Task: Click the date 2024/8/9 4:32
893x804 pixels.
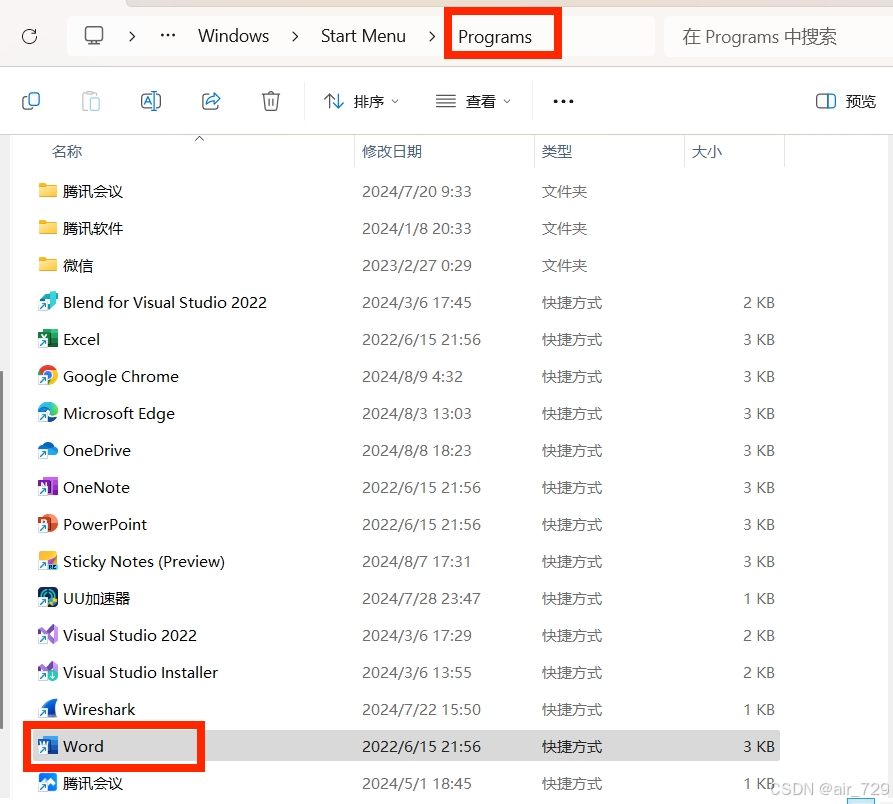Action: click(412, 376)
